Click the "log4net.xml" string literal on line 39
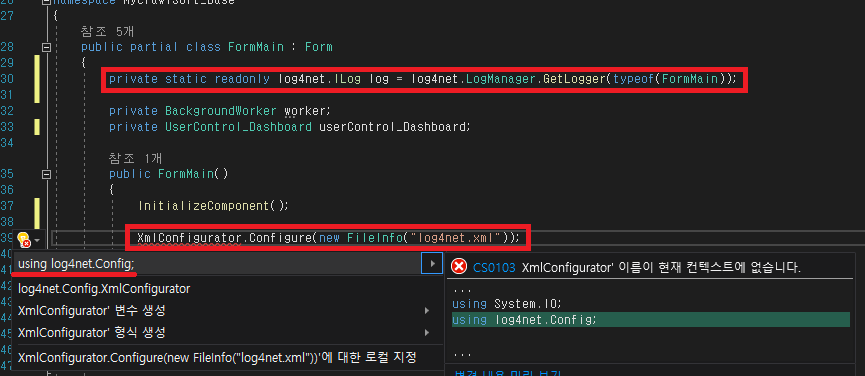 [x=457, y=238]
